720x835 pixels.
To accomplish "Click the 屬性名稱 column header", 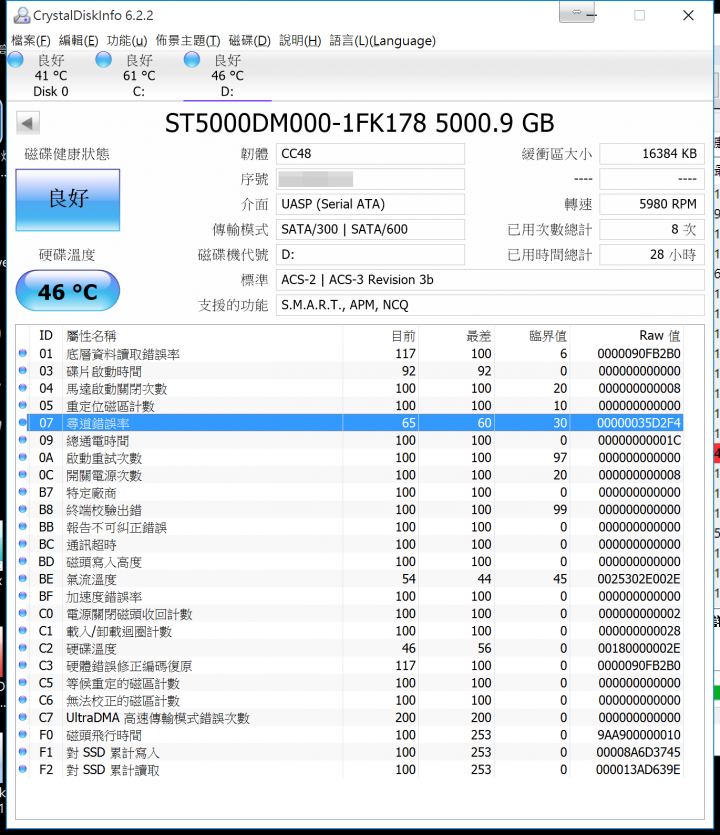I will point(91,336).
